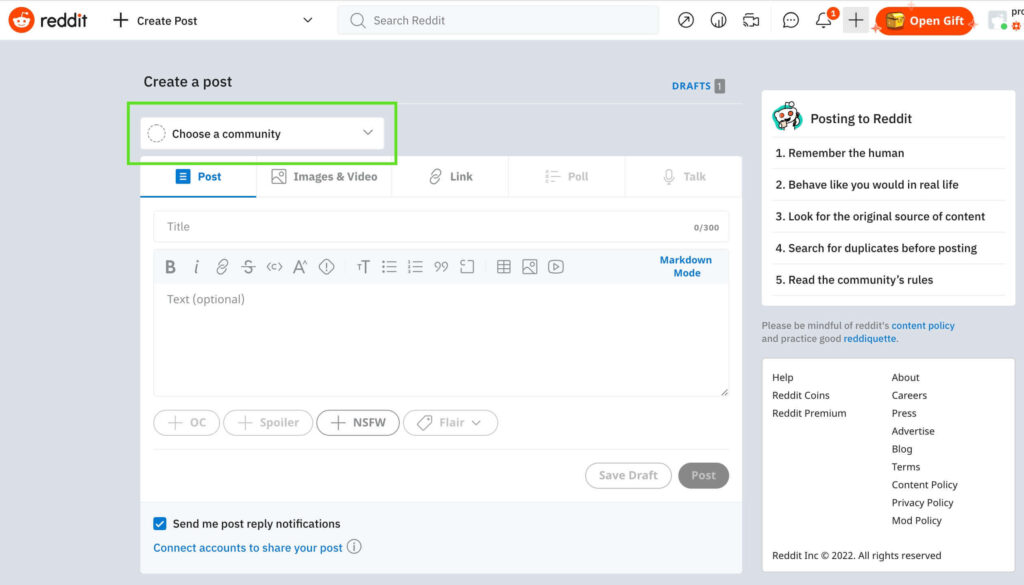The height and width of the screenshot is (585, 1024).
Task: Submit with the Post button
Action: tap(703, 475)
